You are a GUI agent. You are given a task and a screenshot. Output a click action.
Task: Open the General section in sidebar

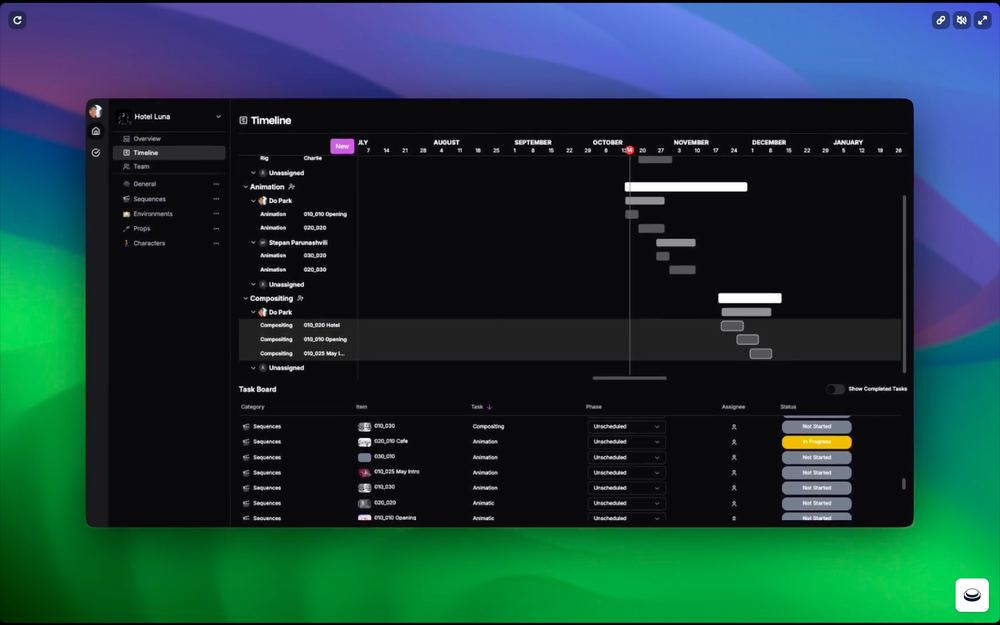click(x=144, y=184)
